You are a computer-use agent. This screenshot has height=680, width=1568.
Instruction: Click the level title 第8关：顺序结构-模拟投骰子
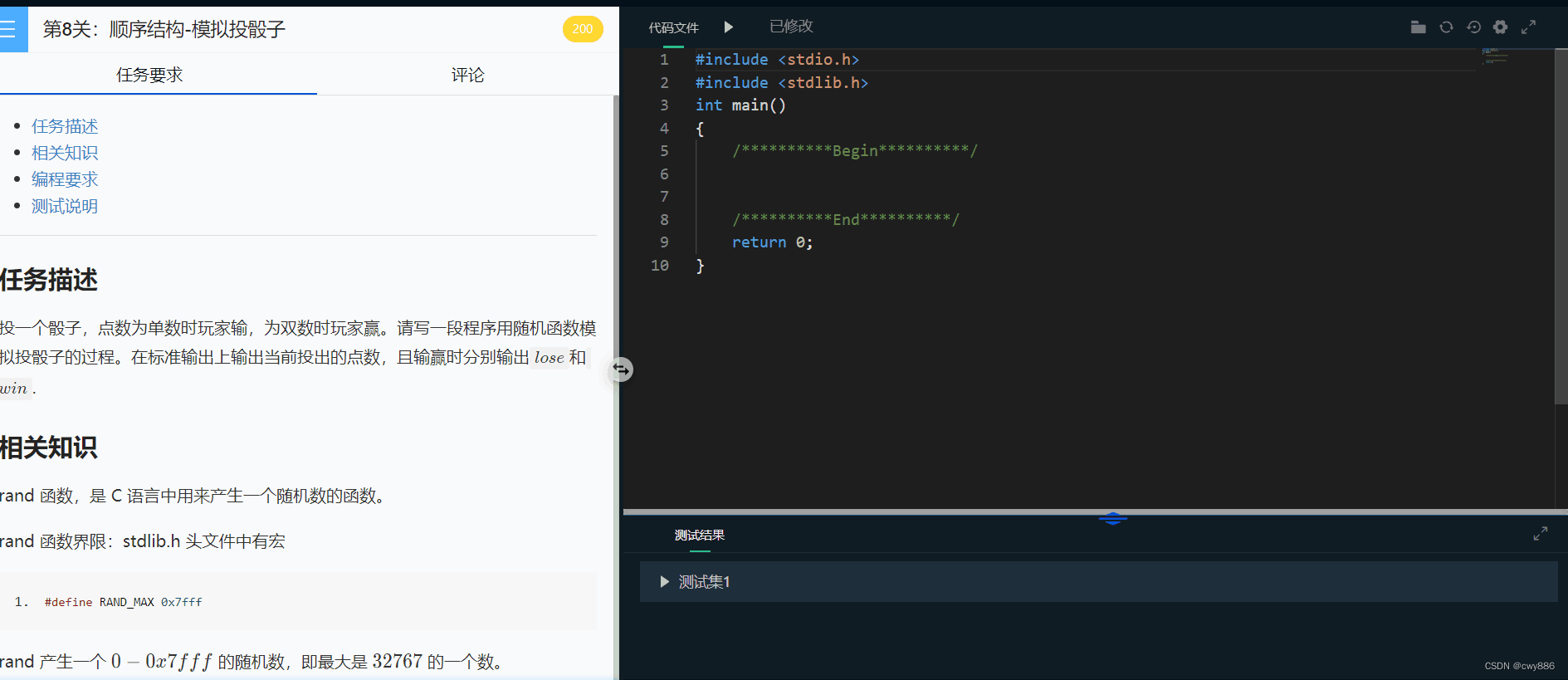[x=164, y=30]
